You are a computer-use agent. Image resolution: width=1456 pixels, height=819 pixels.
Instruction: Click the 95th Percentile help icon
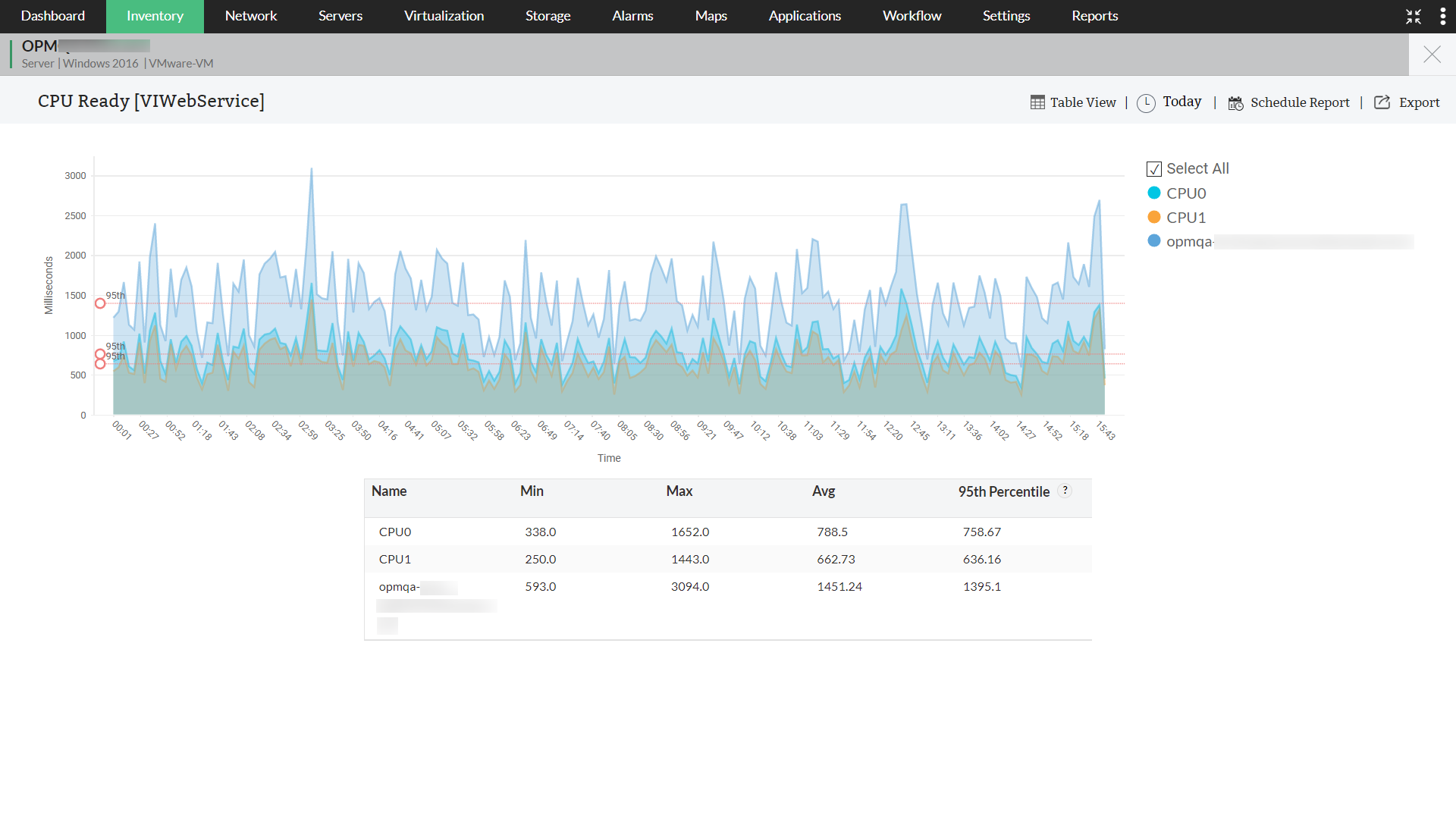[x=1065, y=491]
